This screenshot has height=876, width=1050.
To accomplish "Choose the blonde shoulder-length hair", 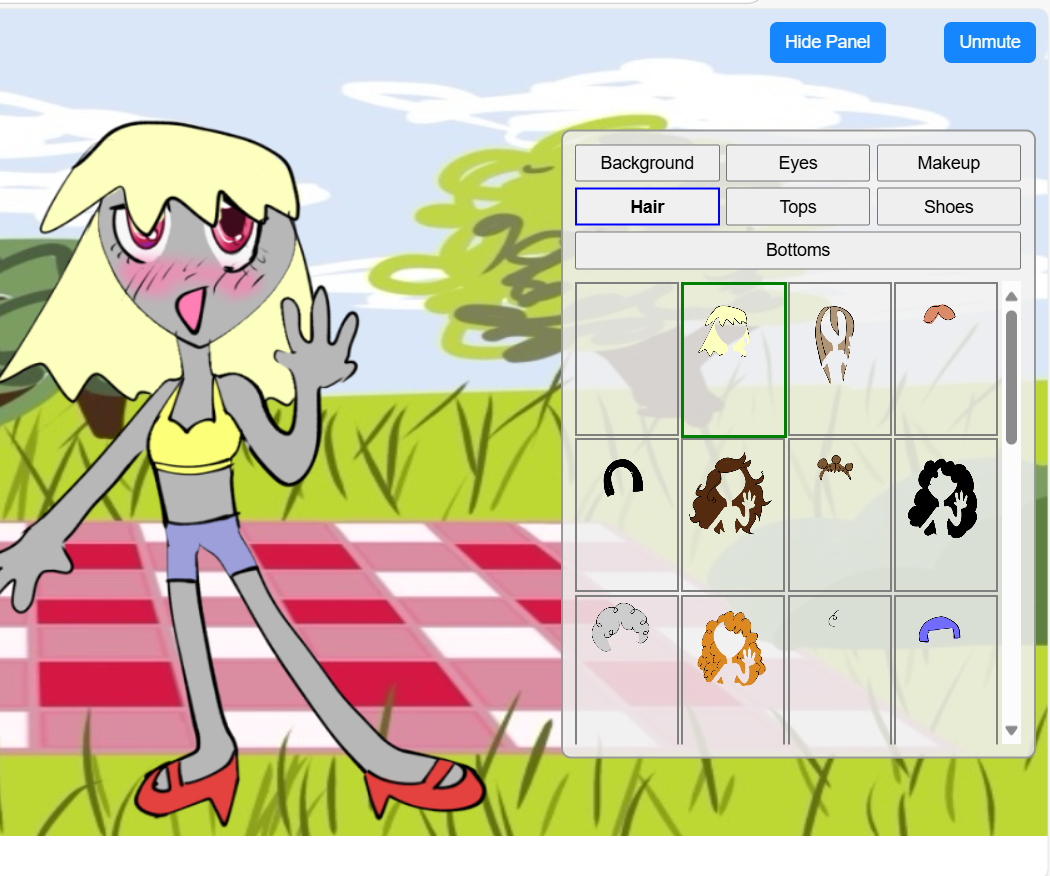I will (x=733, y=360).
